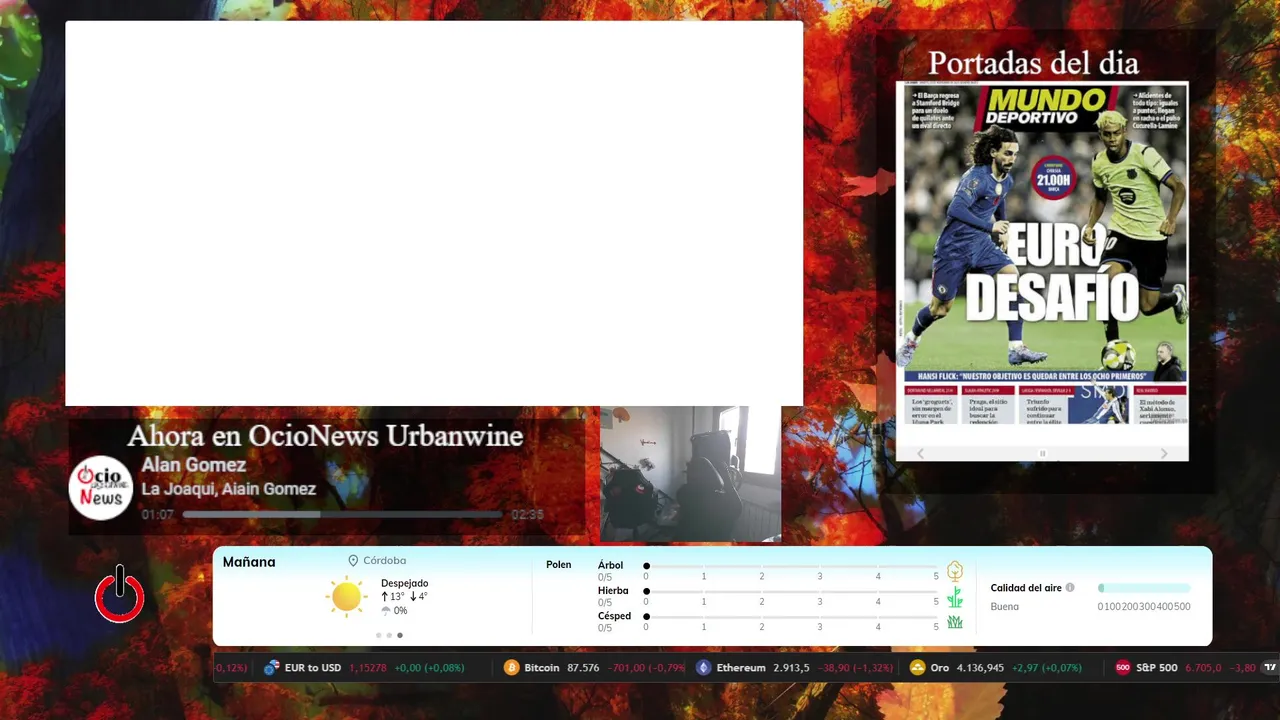Click the Árbol pollen level slider

point(792,566)
